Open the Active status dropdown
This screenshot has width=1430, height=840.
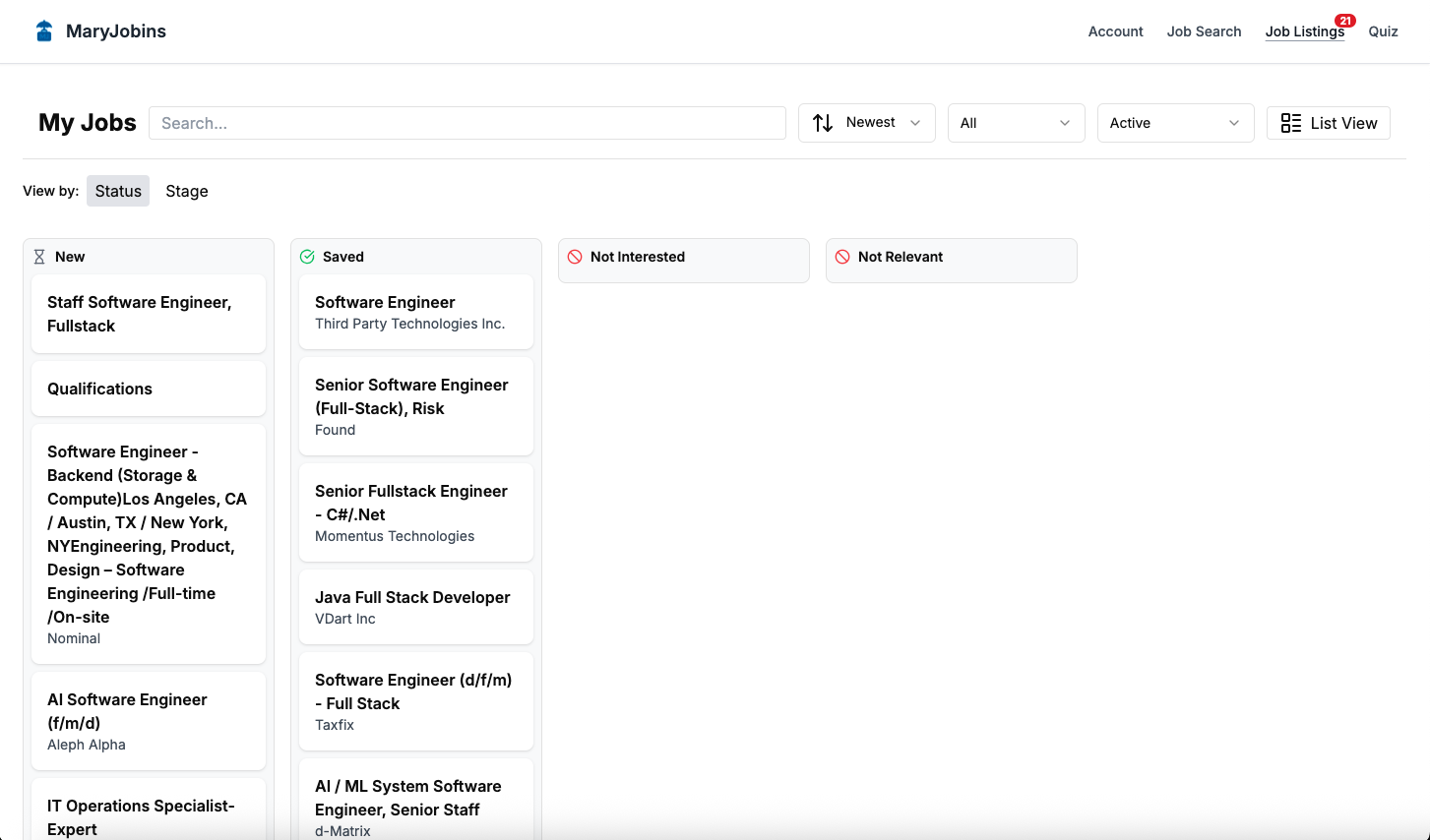point(1176,123)
